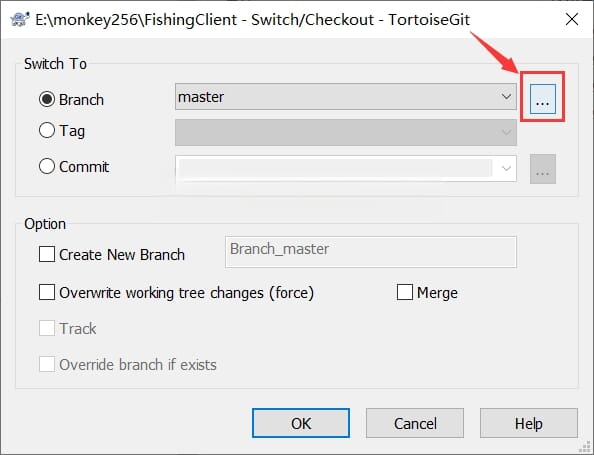
Task: Expand the Commit combo box arrow
Action: click(x=506, y=168)
